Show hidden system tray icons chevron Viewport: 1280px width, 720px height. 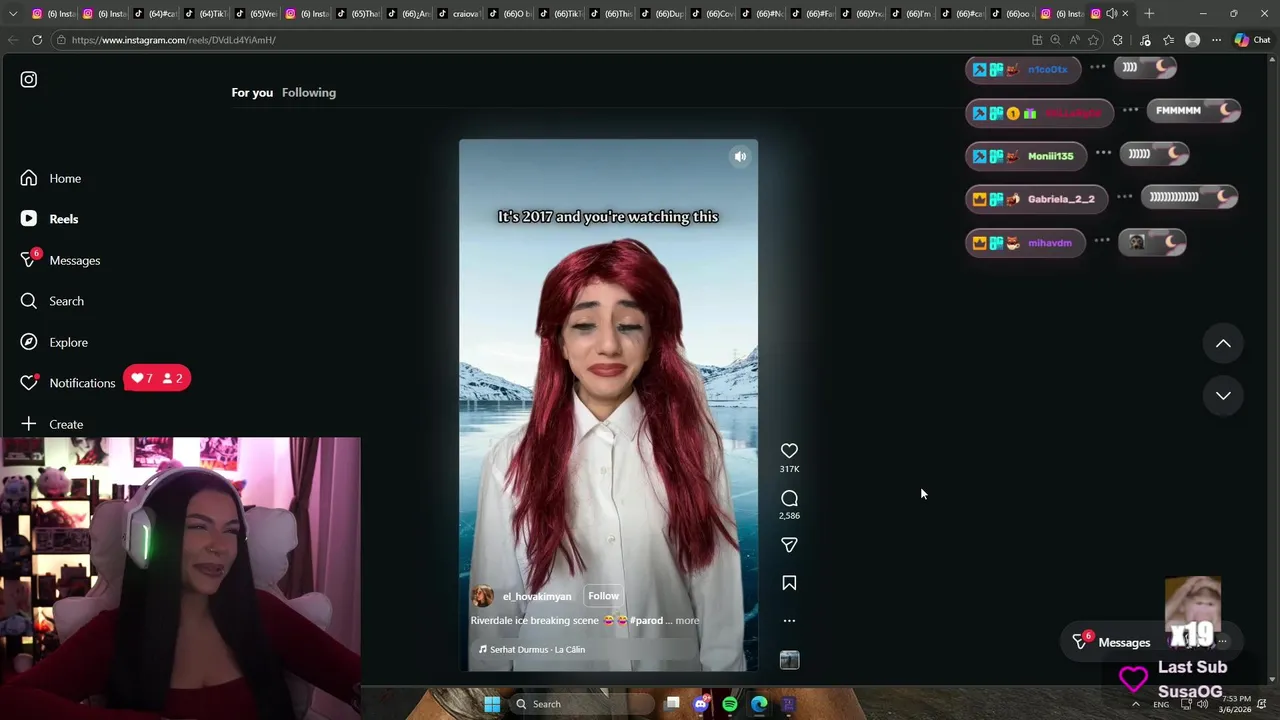click(1136, 704)
